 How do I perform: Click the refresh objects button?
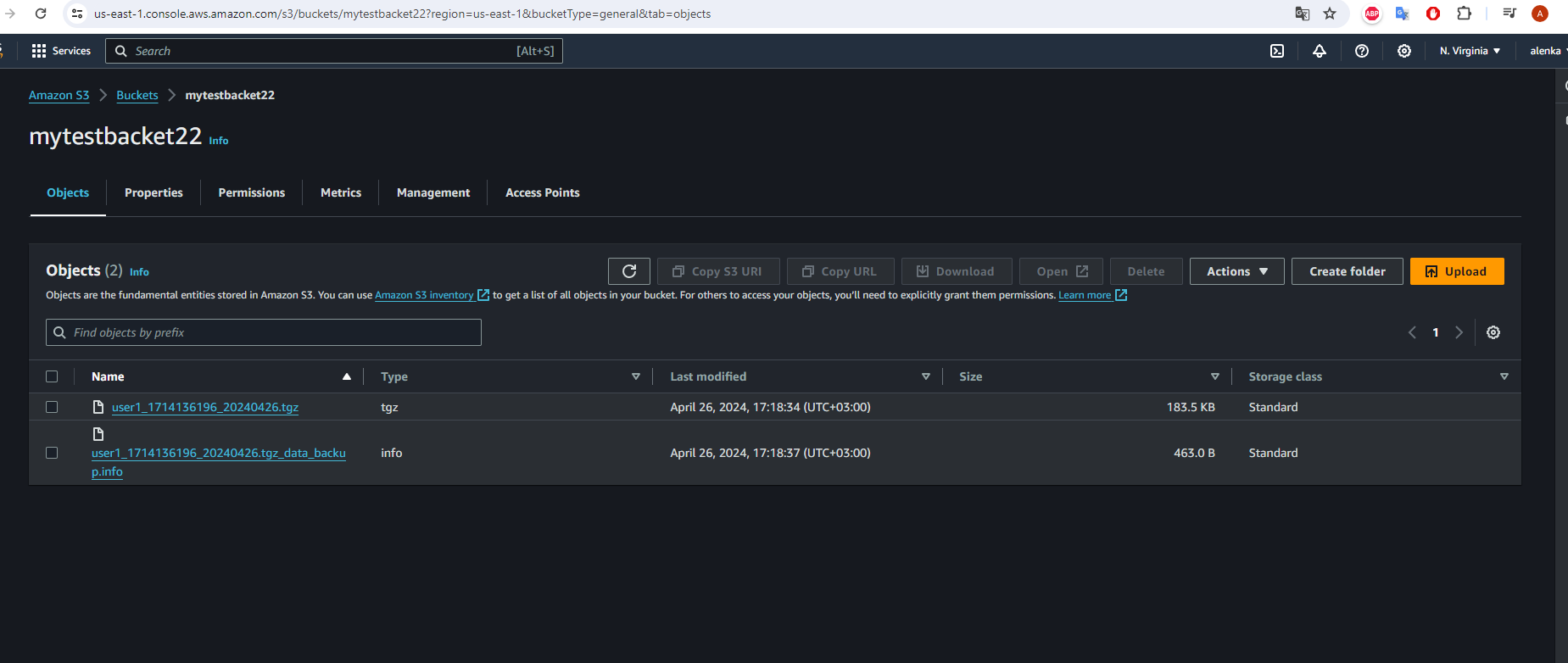coord(629,271)
